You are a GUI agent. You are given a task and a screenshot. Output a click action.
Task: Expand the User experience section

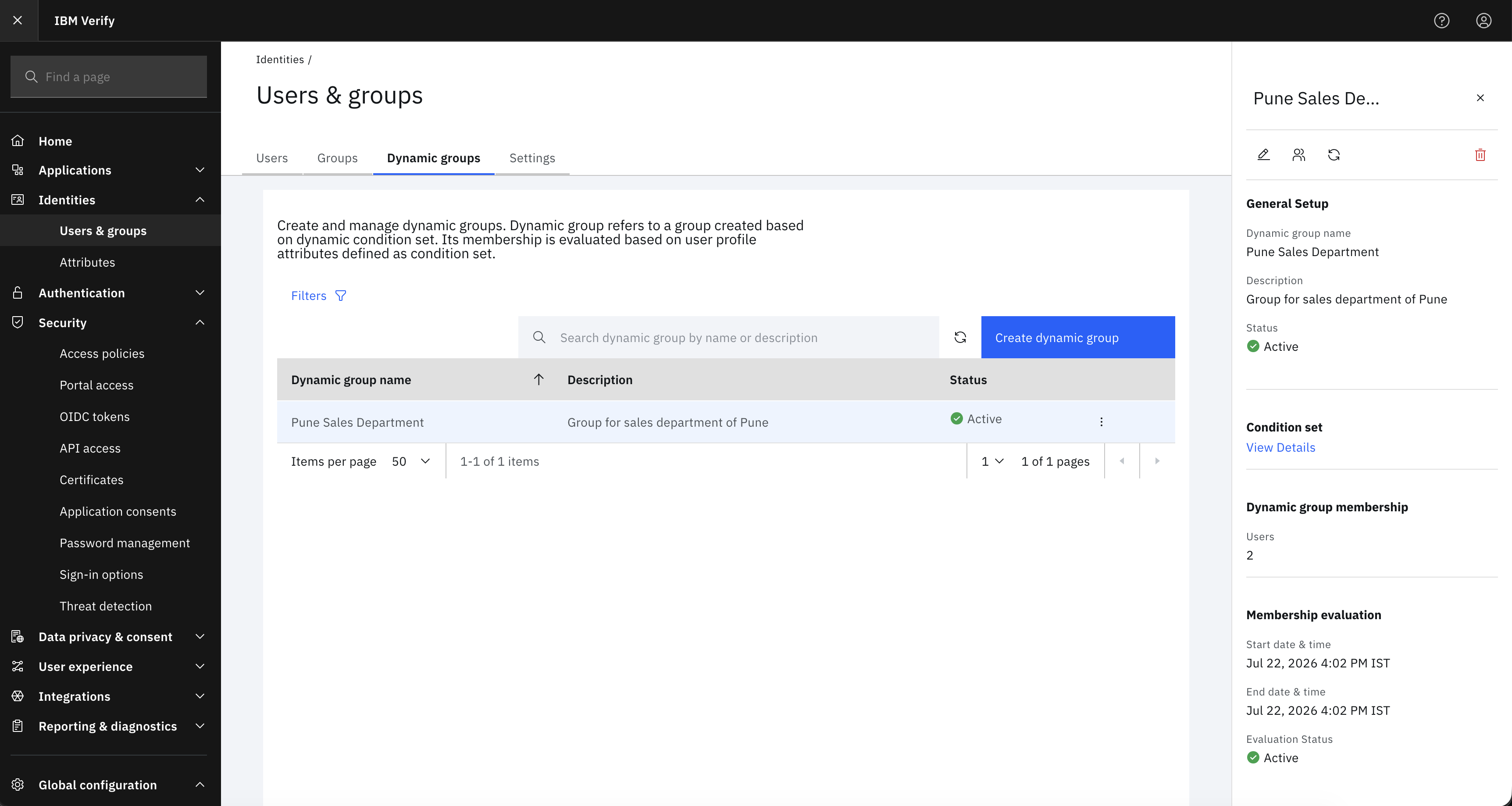200,666
